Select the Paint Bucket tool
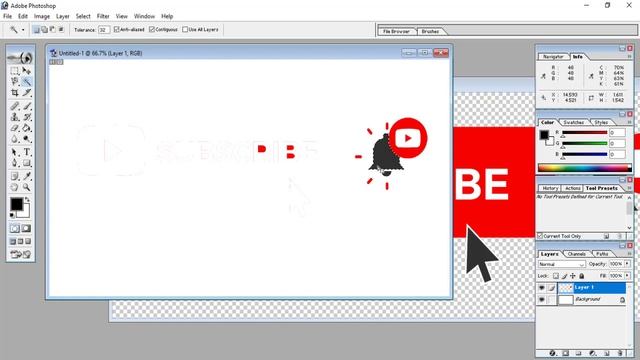 click(27, 128)
